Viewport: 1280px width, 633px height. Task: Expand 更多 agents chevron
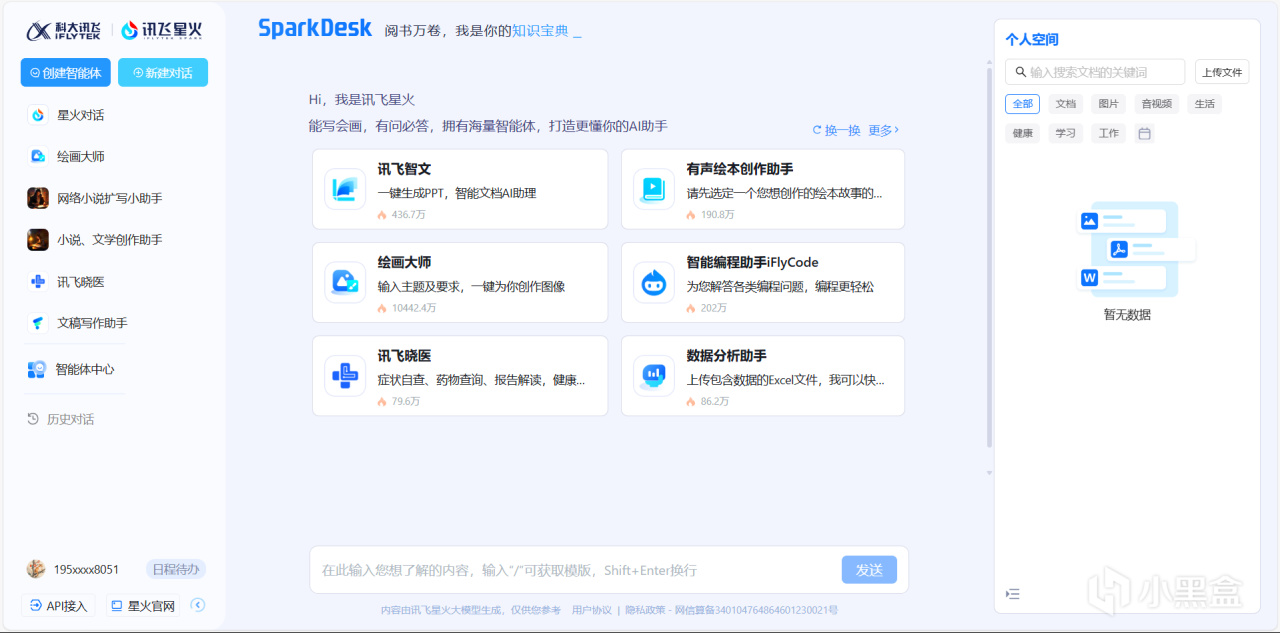pyautogui.click(x=896, y=130)
